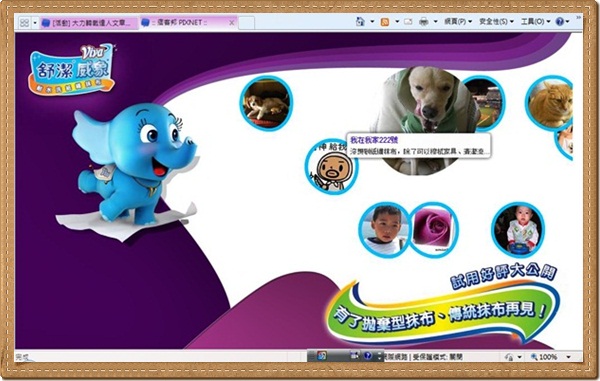Open the young boy photo bubble
Viewport: 600px width, 381px height.
tap(385, 230)
